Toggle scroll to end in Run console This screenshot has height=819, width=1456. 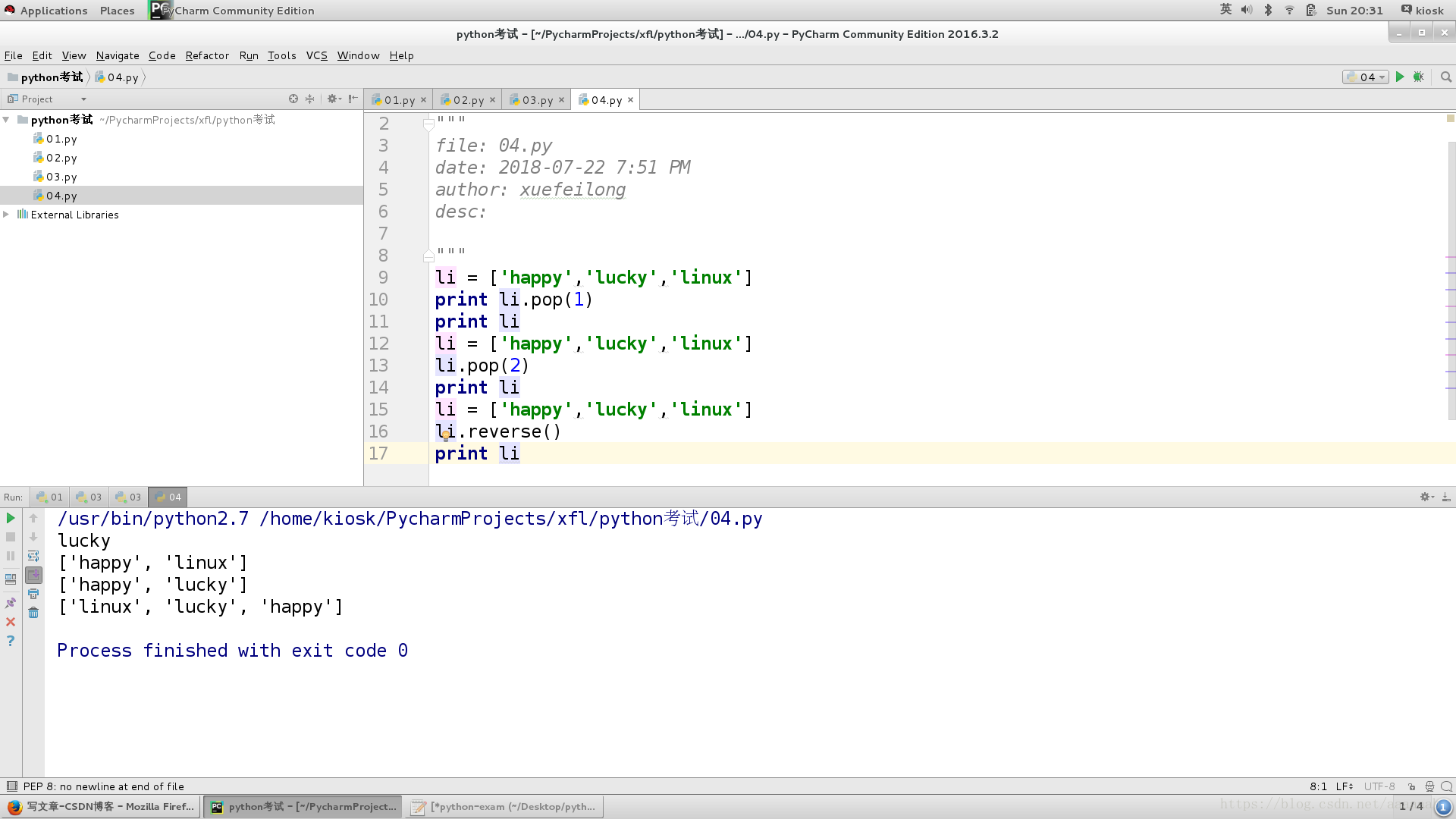[x=33, y=575]
